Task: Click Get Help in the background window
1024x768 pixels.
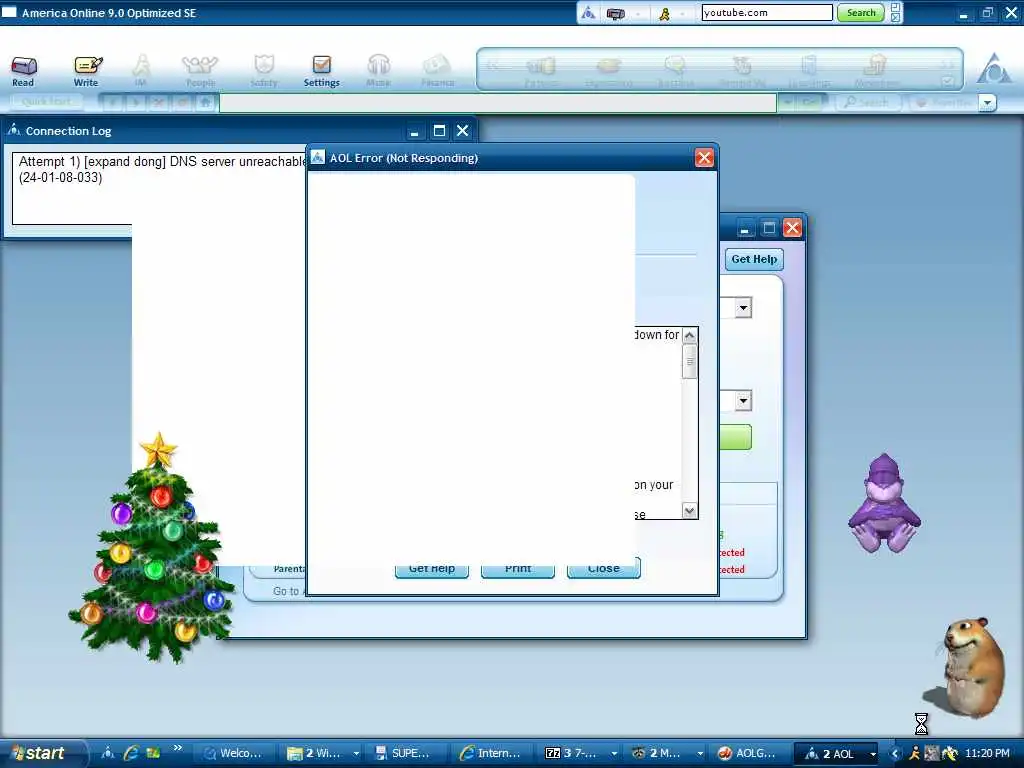Action: pyautogui.click(x=754, y=259)
